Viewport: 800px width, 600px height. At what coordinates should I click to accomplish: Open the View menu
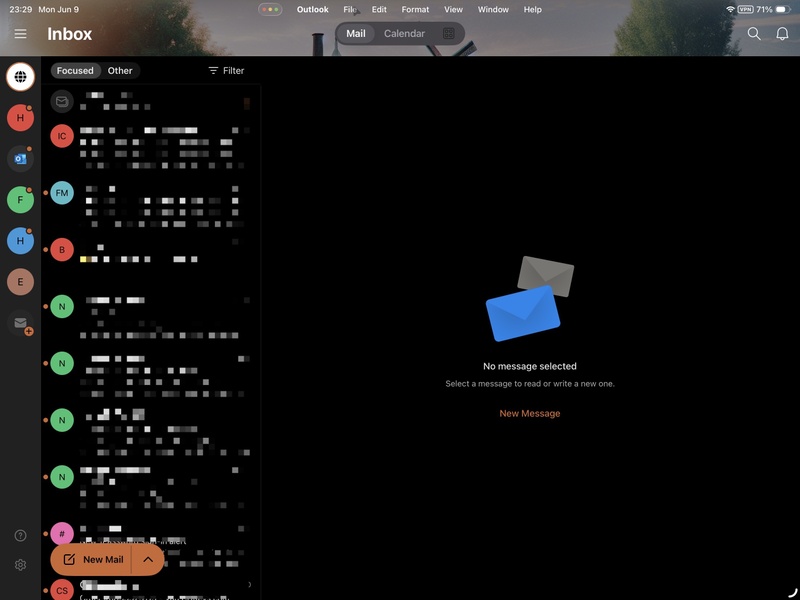pyautogui.click(x=453, y=10)
